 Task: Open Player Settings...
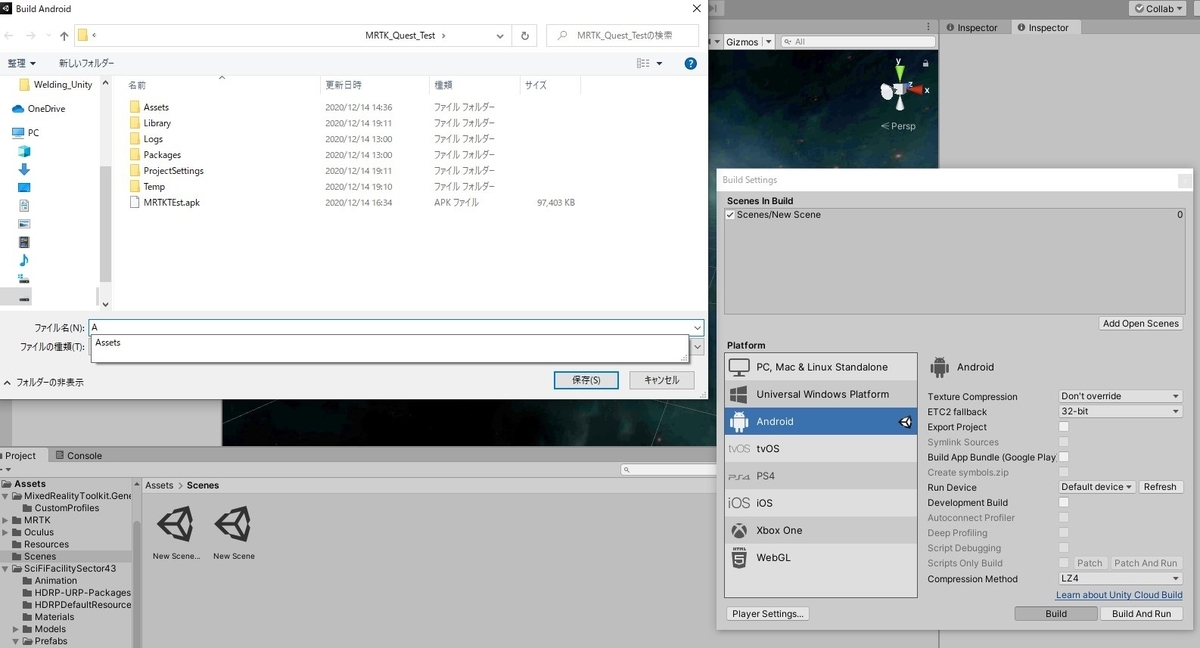click(768, 614)
